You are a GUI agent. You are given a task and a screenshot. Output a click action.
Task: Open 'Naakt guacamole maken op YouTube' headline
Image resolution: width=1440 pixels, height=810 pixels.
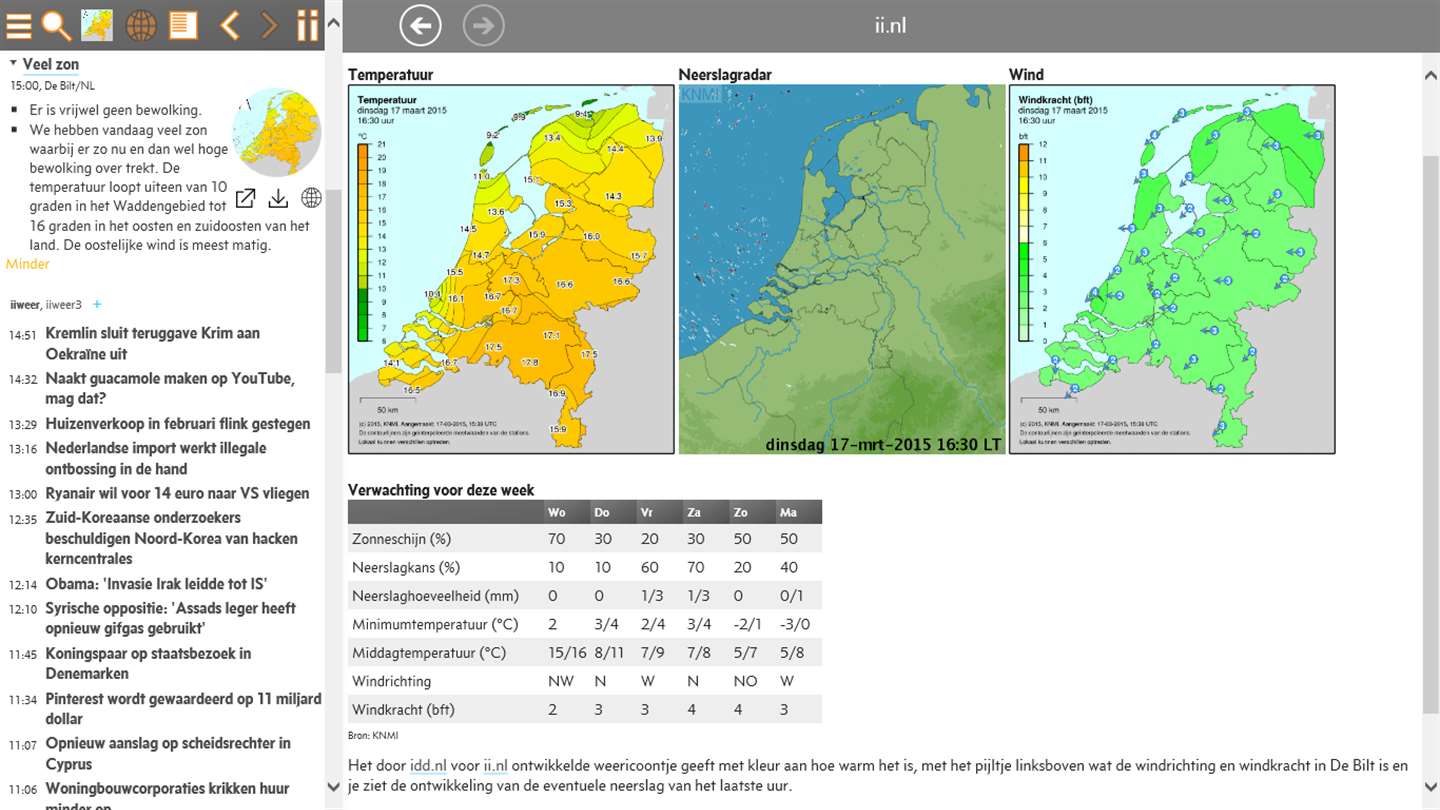click(x=170, y=389)
